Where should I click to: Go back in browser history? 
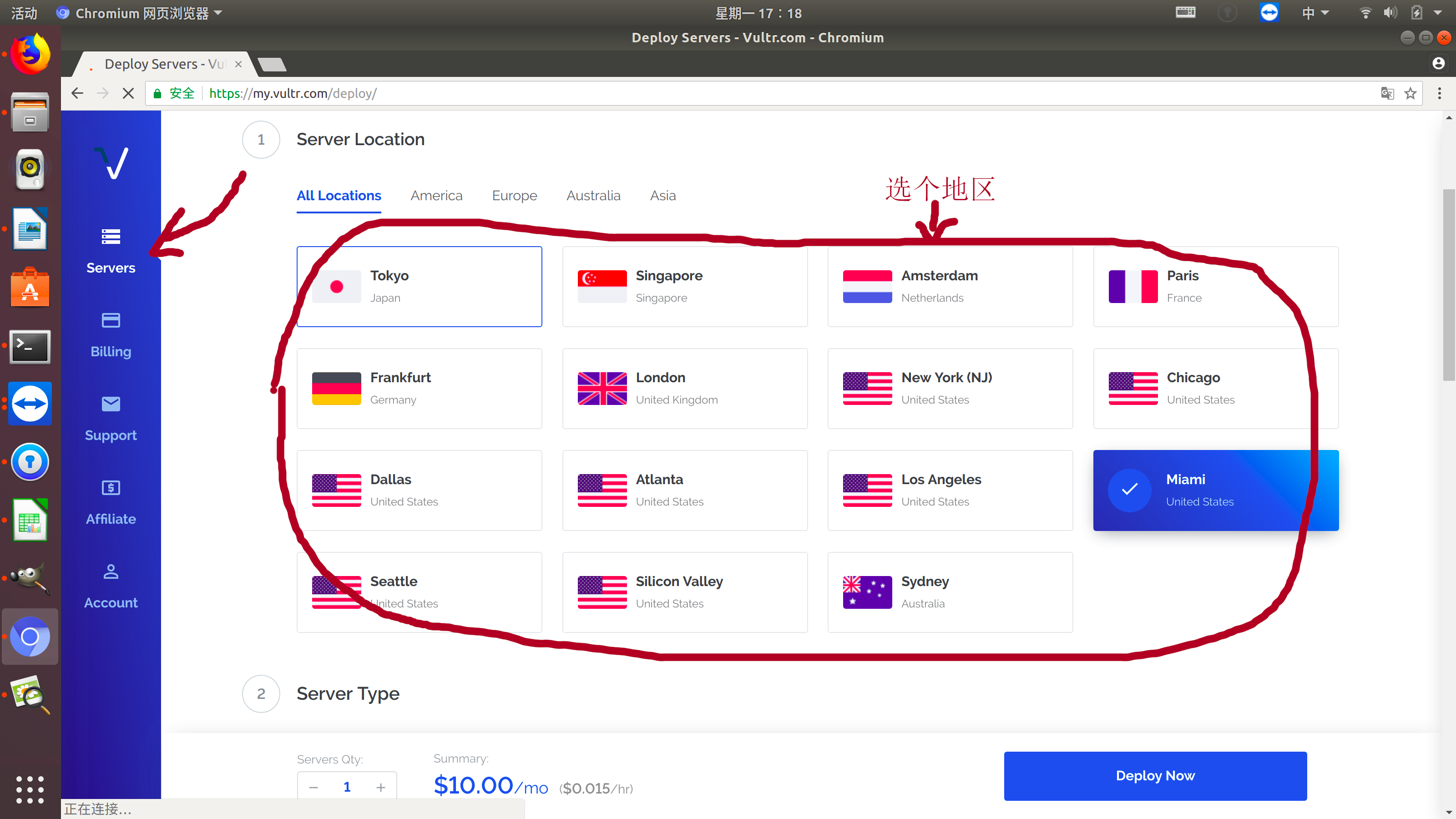(x=77, y=93)
